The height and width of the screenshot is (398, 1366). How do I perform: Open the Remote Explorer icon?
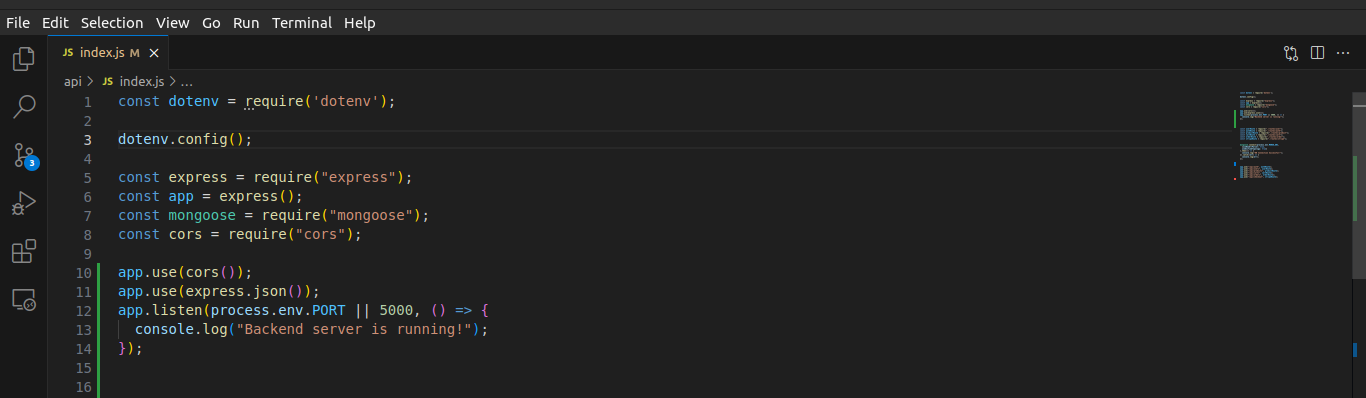(24, 299)
